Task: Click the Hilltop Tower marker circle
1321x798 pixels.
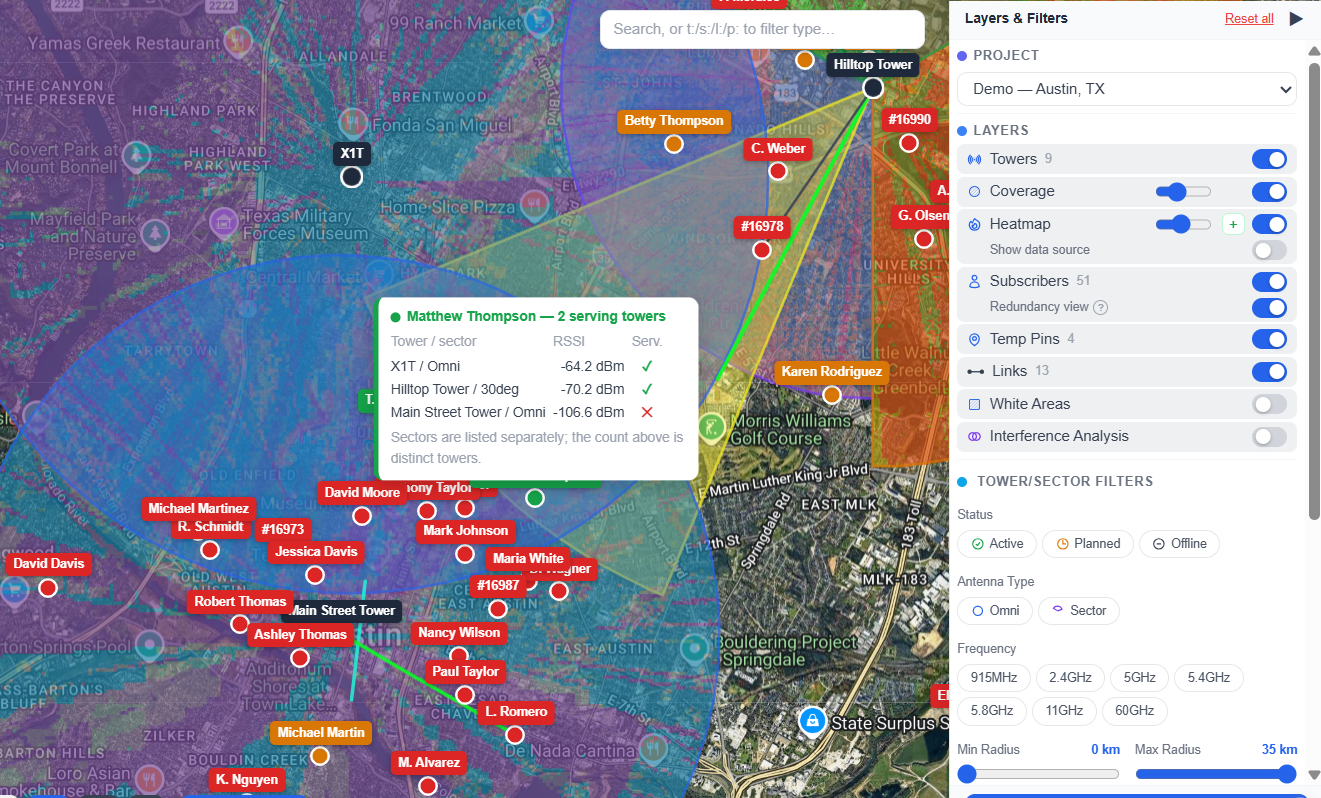Action: pos(873,88)
